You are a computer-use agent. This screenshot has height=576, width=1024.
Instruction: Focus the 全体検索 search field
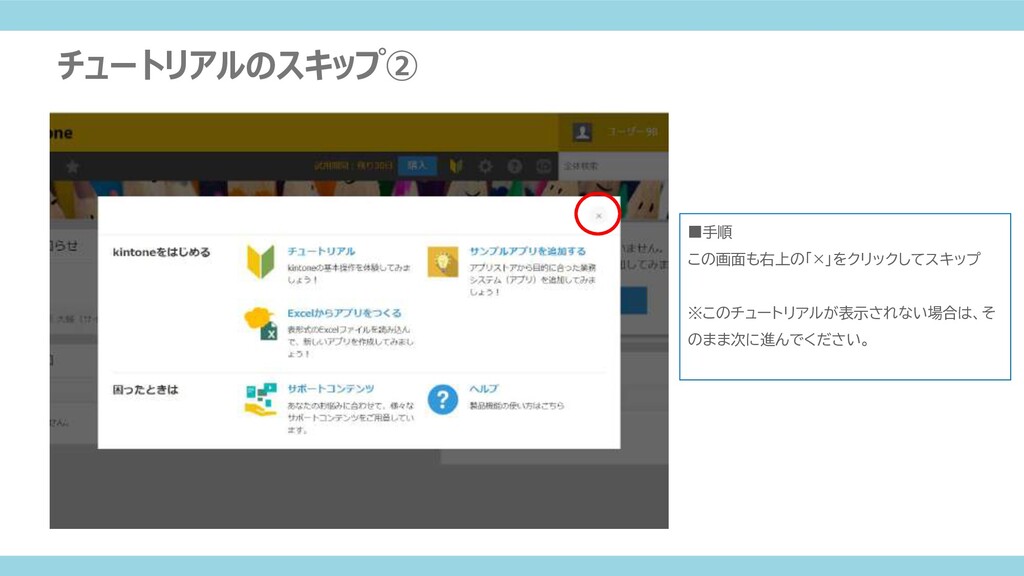tap(613, 166)
